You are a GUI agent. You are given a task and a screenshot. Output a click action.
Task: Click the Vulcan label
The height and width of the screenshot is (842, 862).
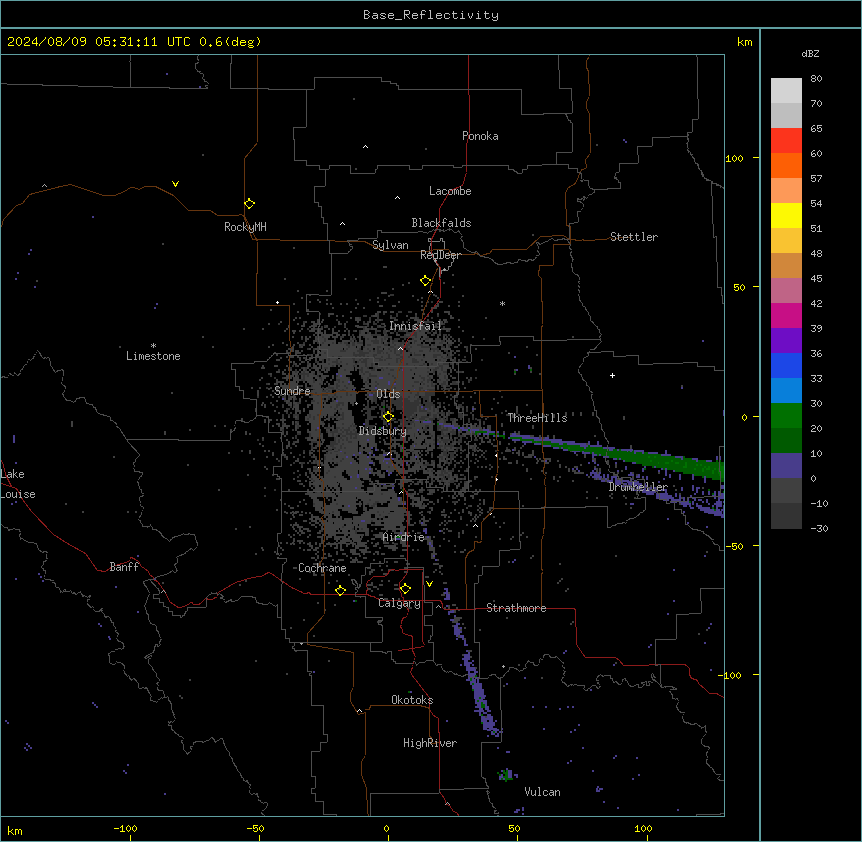click(x=543, y=792)
